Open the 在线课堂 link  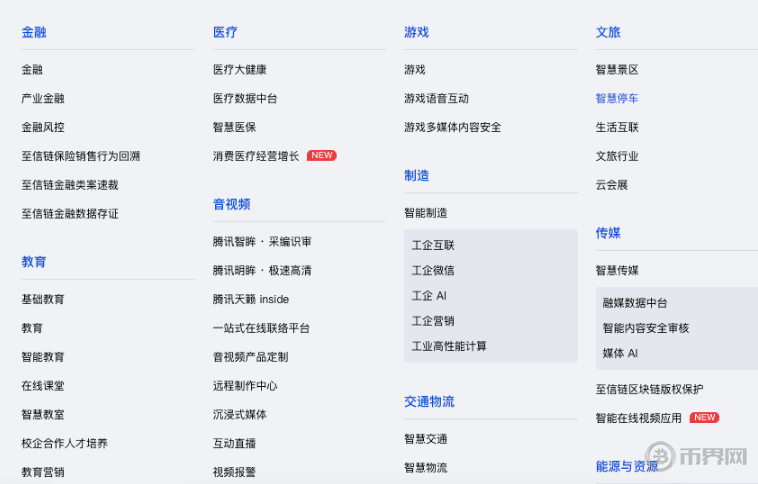coord(43,386)
